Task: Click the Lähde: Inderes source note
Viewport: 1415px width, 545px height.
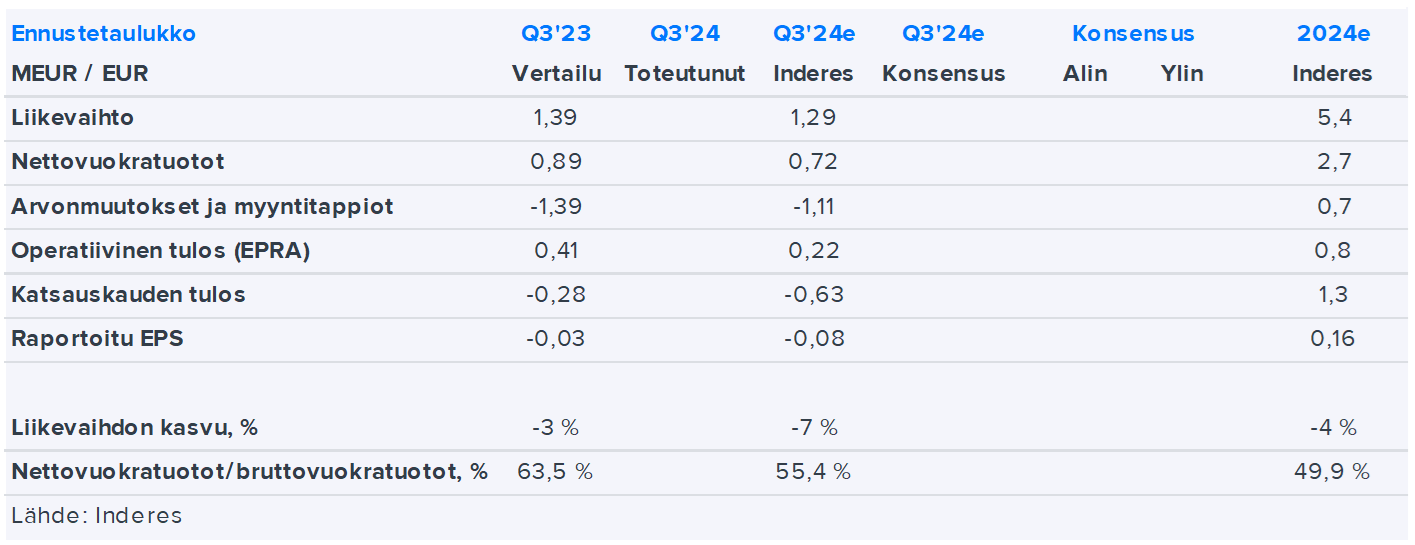Action: coord(96,516)
